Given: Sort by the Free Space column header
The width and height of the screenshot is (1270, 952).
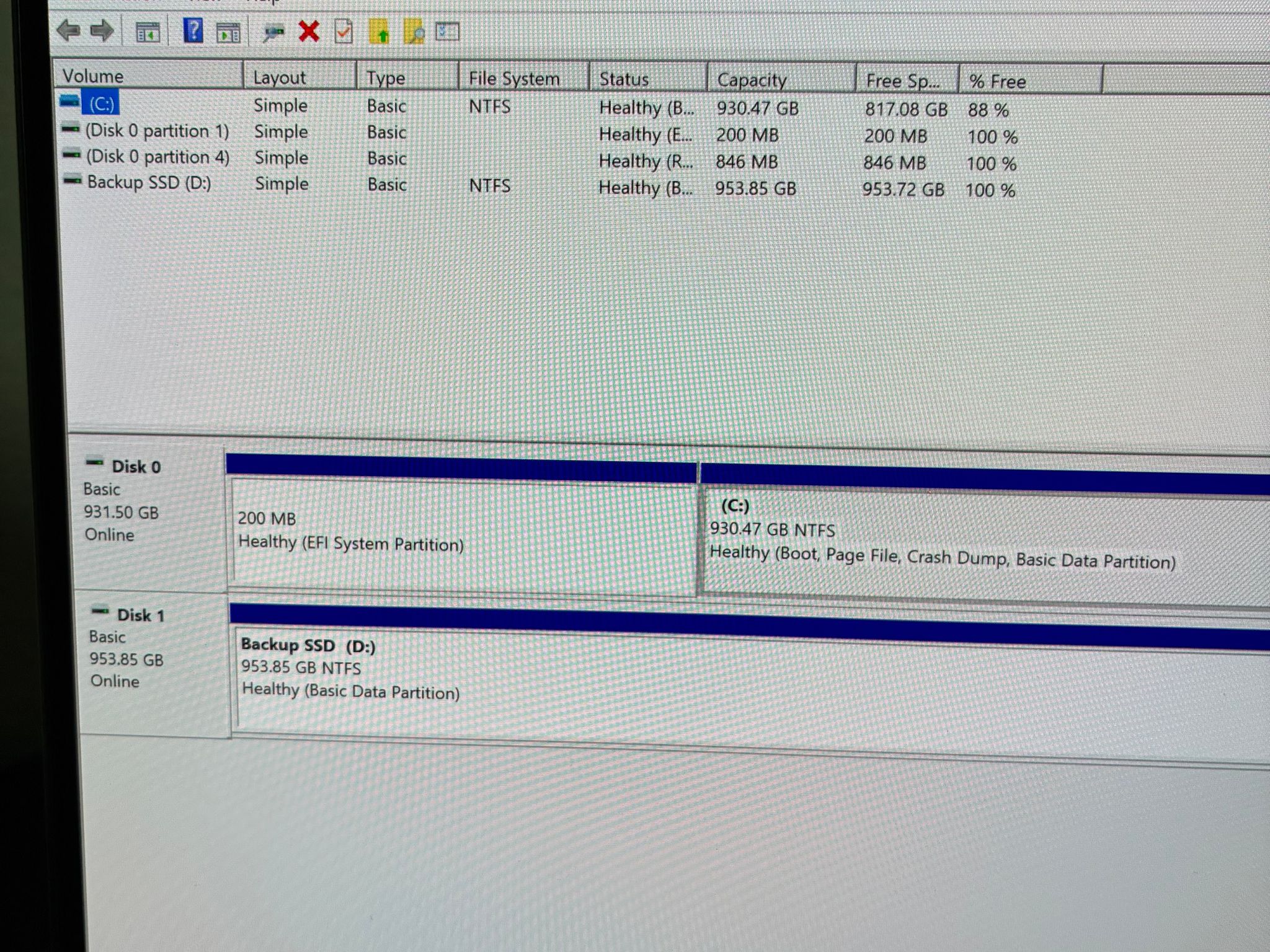Looking at the screenshot, I should pos(908,81).
